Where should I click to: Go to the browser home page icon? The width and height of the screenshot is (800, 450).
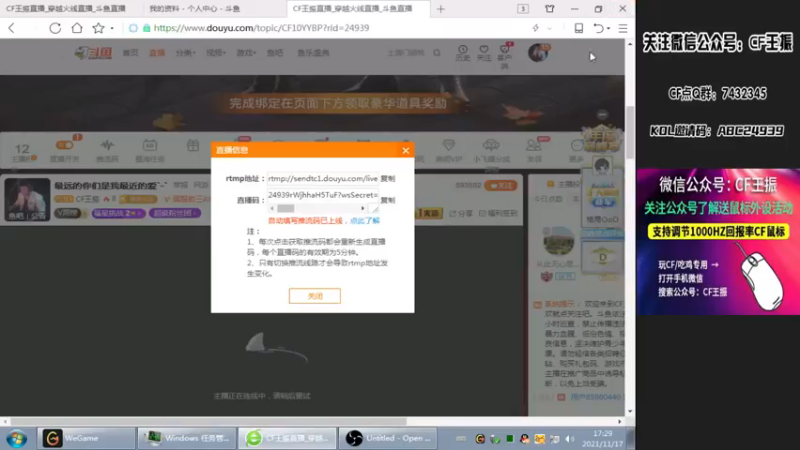point(77,28)
